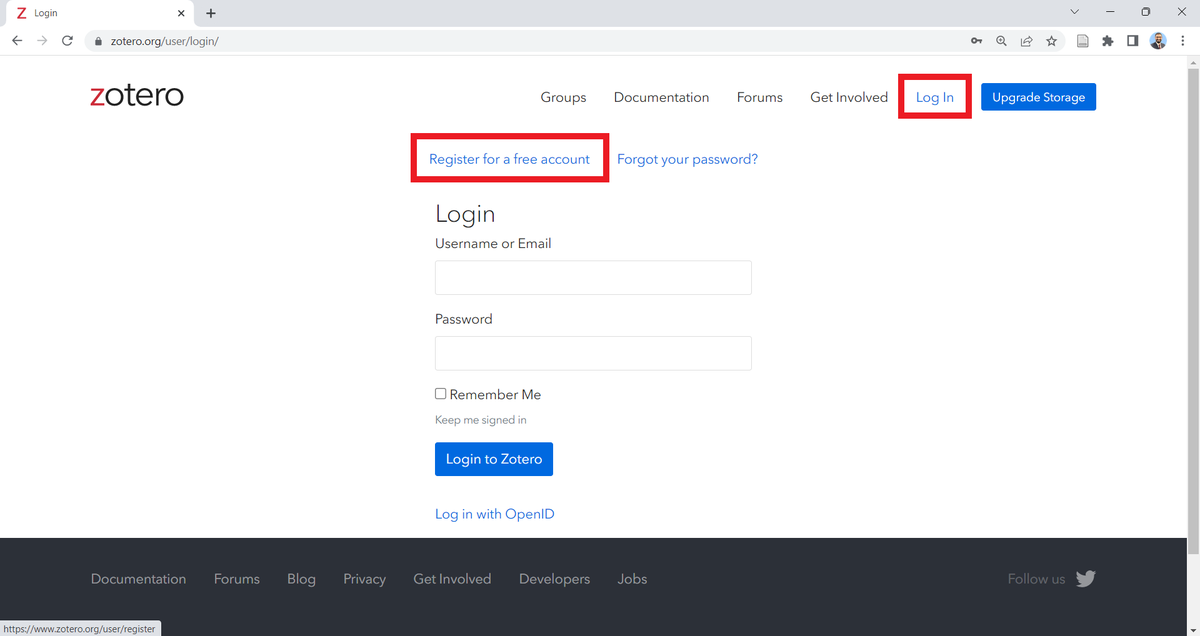The image size is (1200, 636).
Task: Open the tab search chevron
Action: tap(1075, 12)
